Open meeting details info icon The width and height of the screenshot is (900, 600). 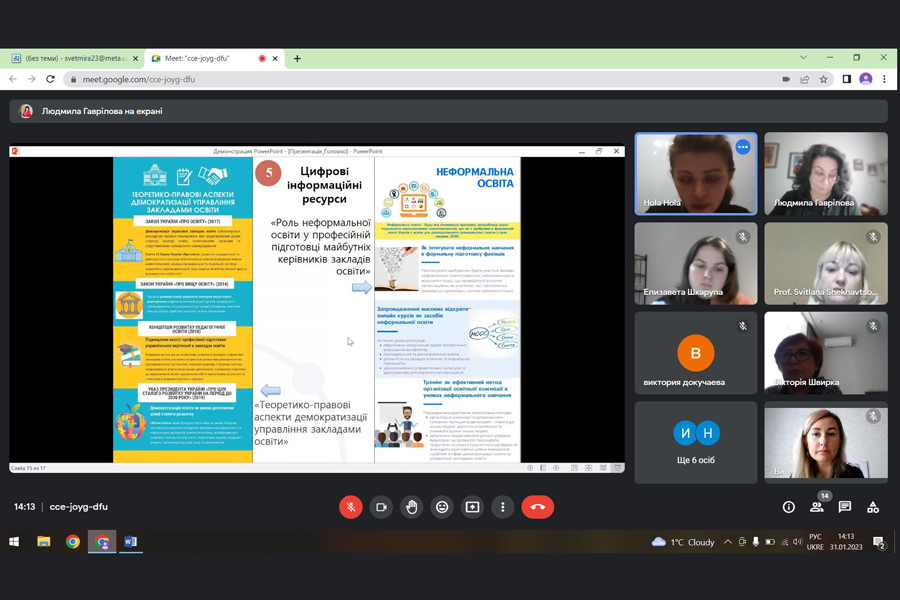pos(789,507)
